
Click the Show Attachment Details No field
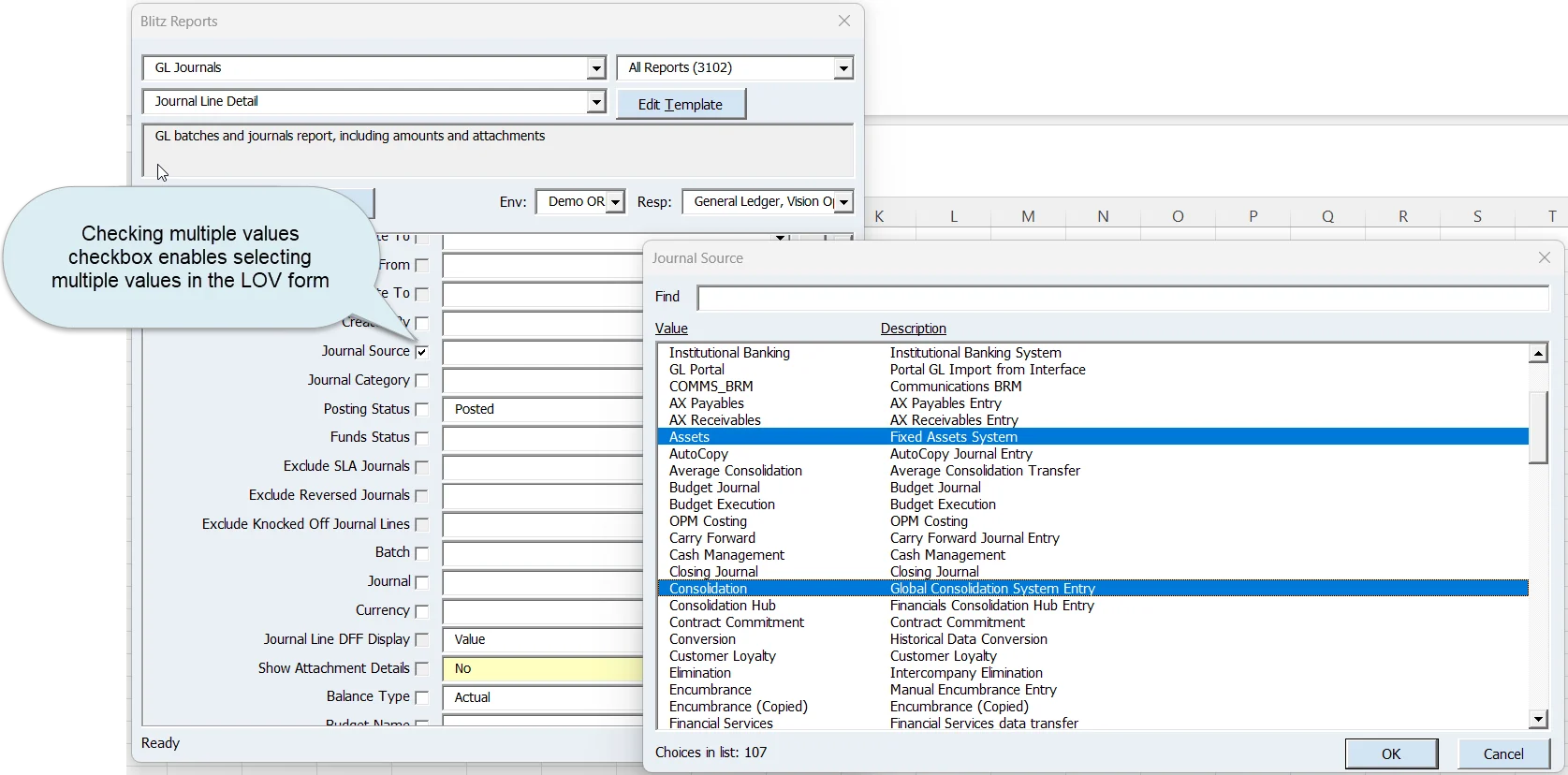(x=543, y=669)
